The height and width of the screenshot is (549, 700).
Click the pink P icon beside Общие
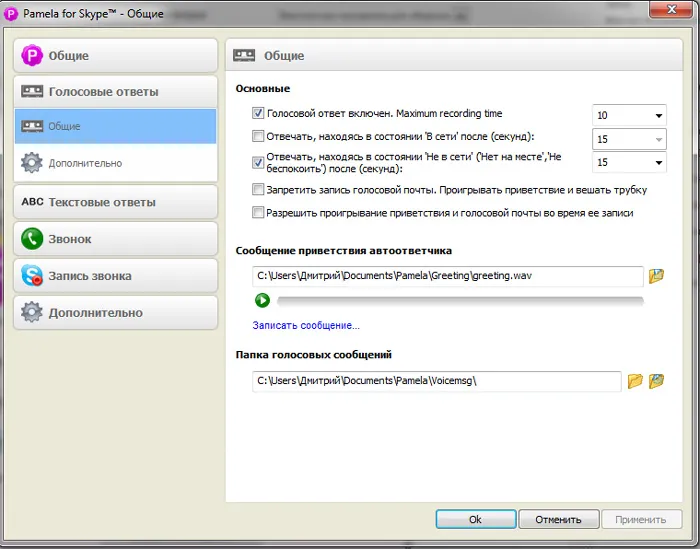[32, 55]
